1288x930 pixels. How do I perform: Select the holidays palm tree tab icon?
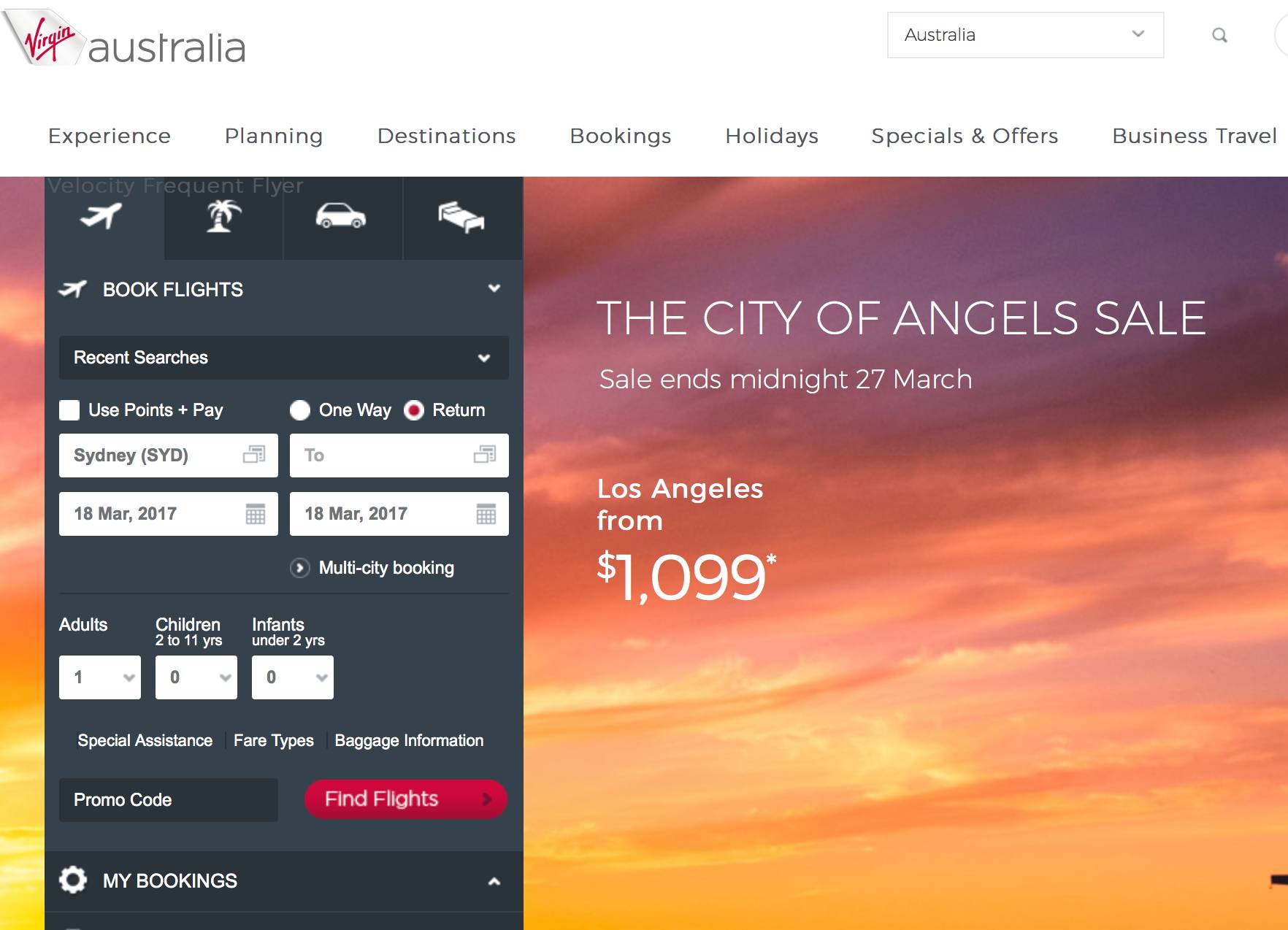(x=223, y=216)
